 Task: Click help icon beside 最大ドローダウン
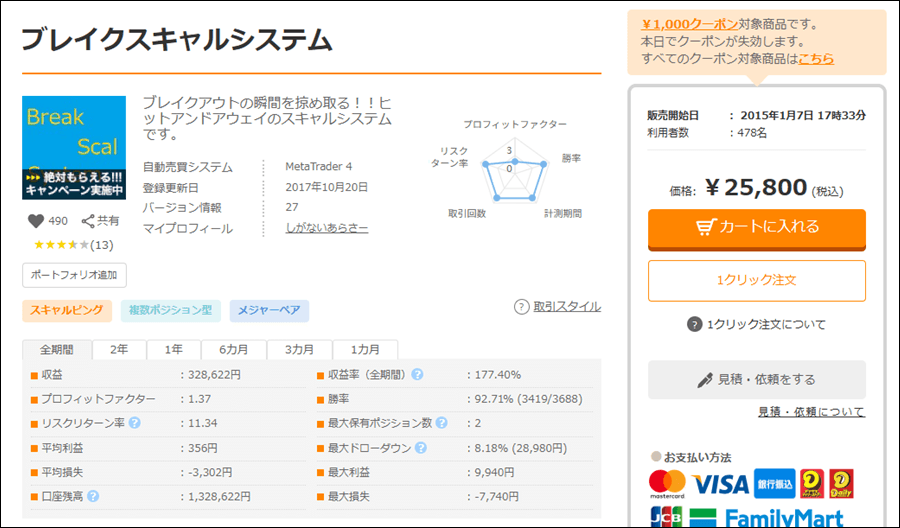[x=421, y=448]
